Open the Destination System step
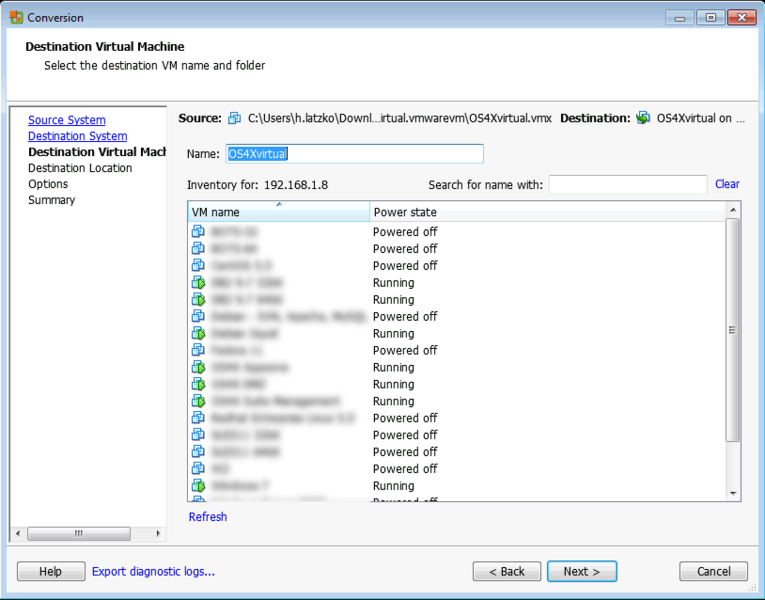765x600 pixels. pos(77,136)
